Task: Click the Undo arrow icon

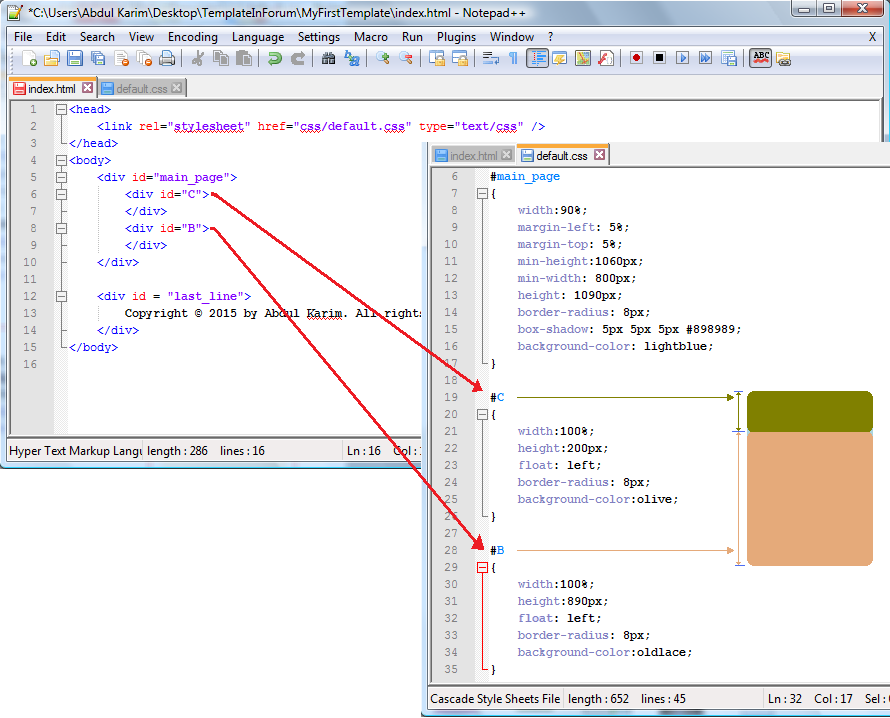Action: point(274,58)
